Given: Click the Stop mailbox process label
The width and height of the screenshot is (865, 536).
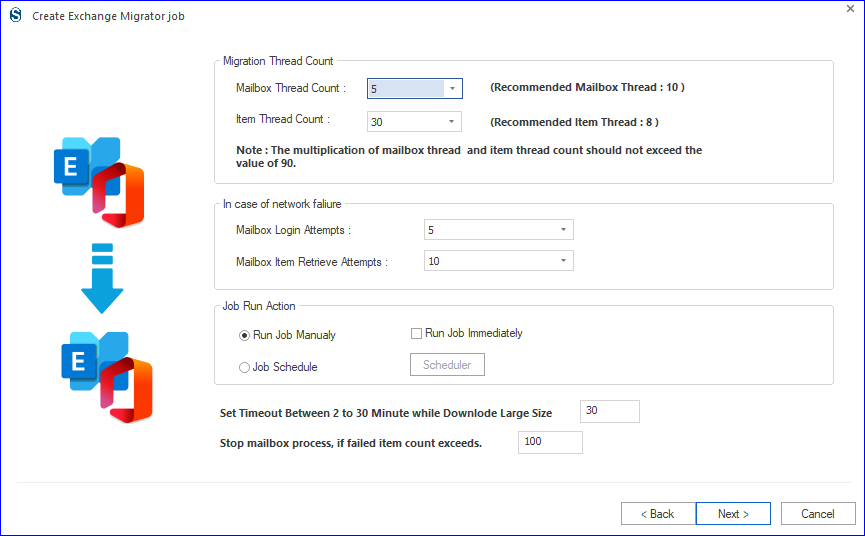Looking at the screenshot, I should coord(351,443).
